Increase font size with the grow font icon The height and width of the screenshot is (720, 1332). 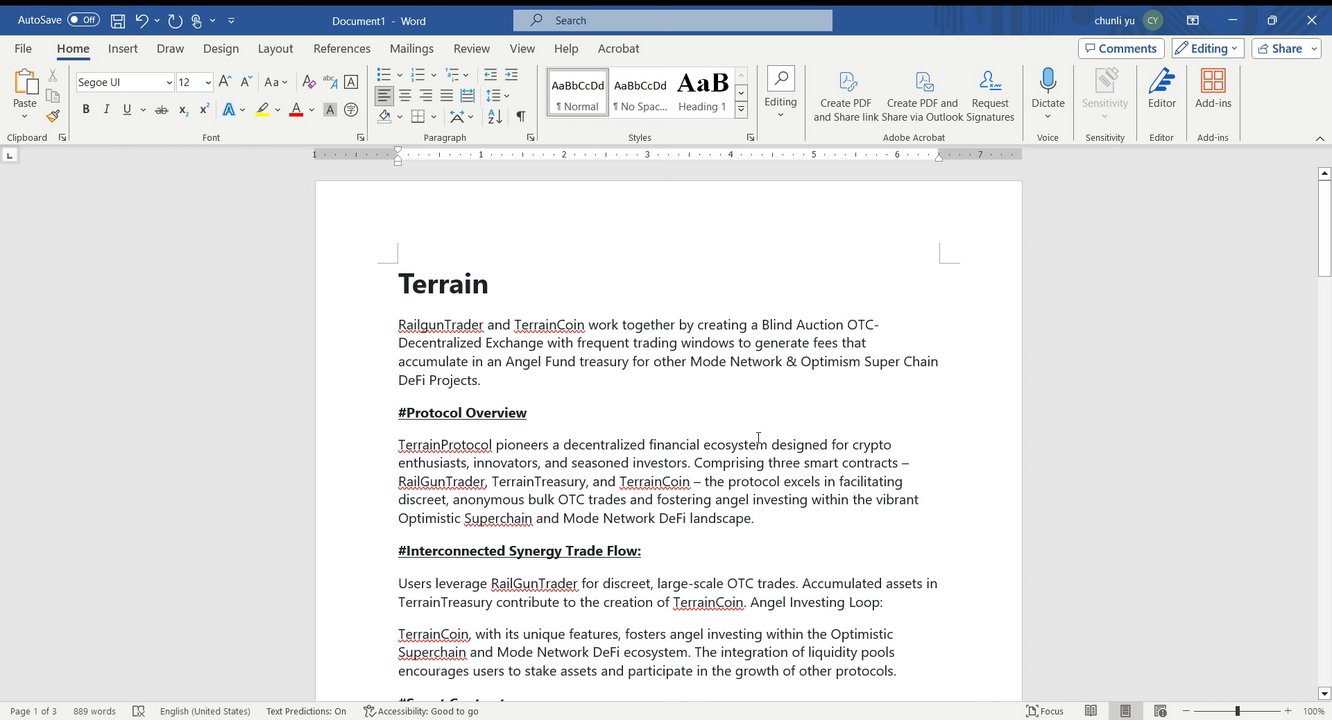(x=225, y=82)
